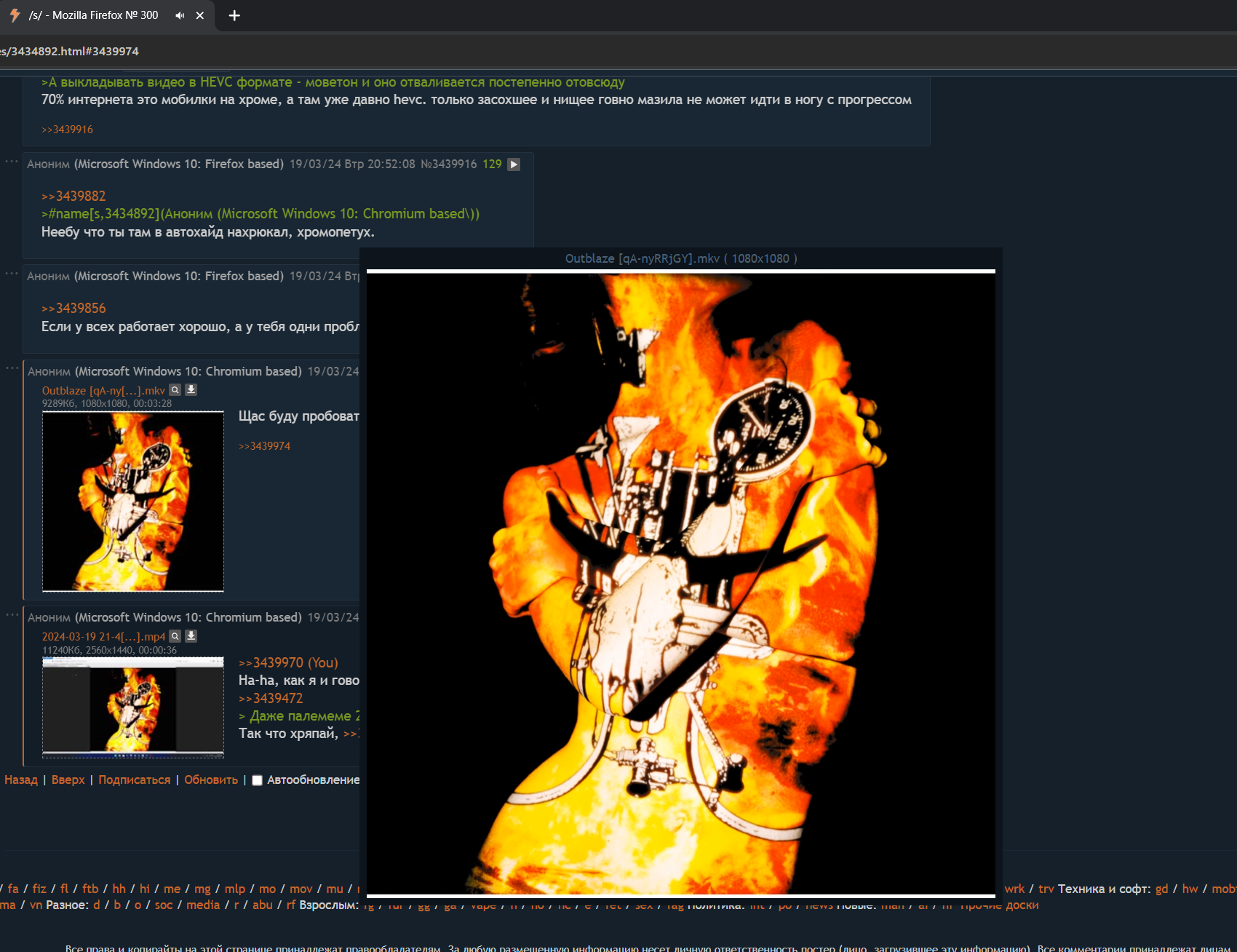Open the fiz board link
Image resolution: width=1237 pixels, height=952 pixels.
(x=39, y=889)
